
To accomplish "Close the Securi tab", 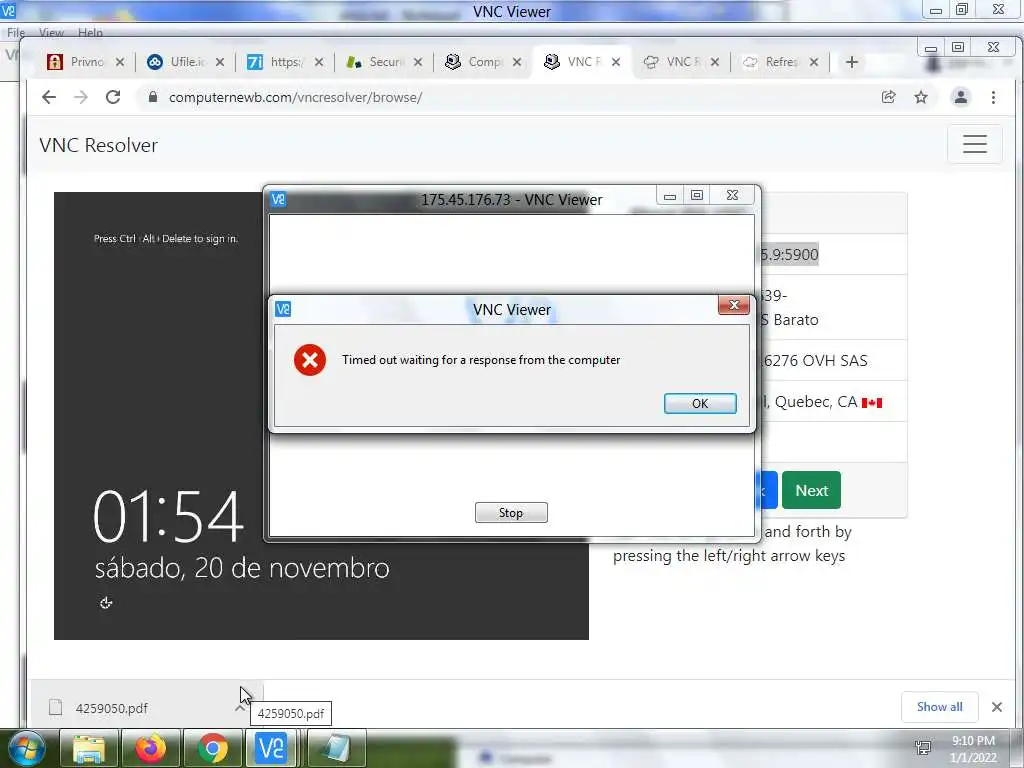I will click(x=418, y=62).
